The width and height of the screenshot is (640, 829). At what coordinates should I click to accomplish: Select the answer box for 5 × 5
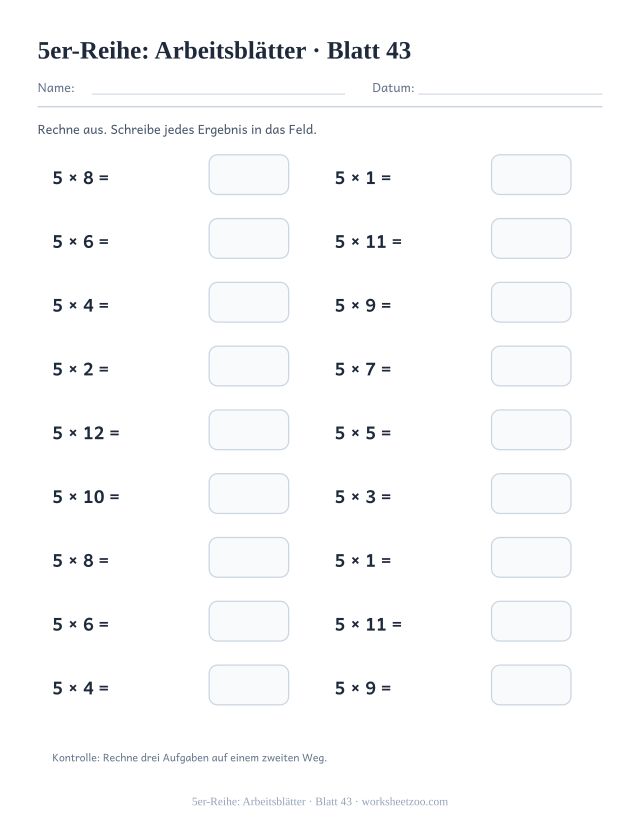pos(531,430)
